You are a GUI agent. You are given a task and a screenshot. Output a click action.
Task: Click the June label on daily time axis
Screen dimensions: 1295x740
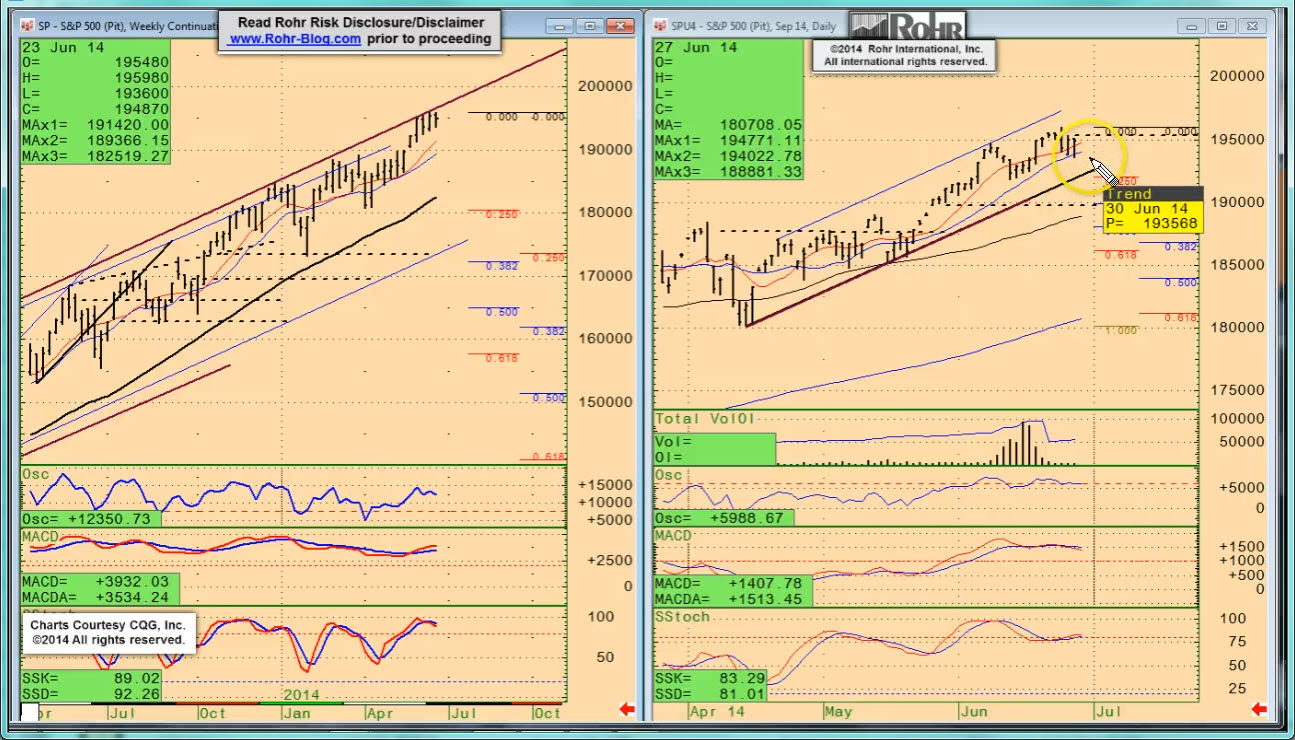(x=973, y=712)
